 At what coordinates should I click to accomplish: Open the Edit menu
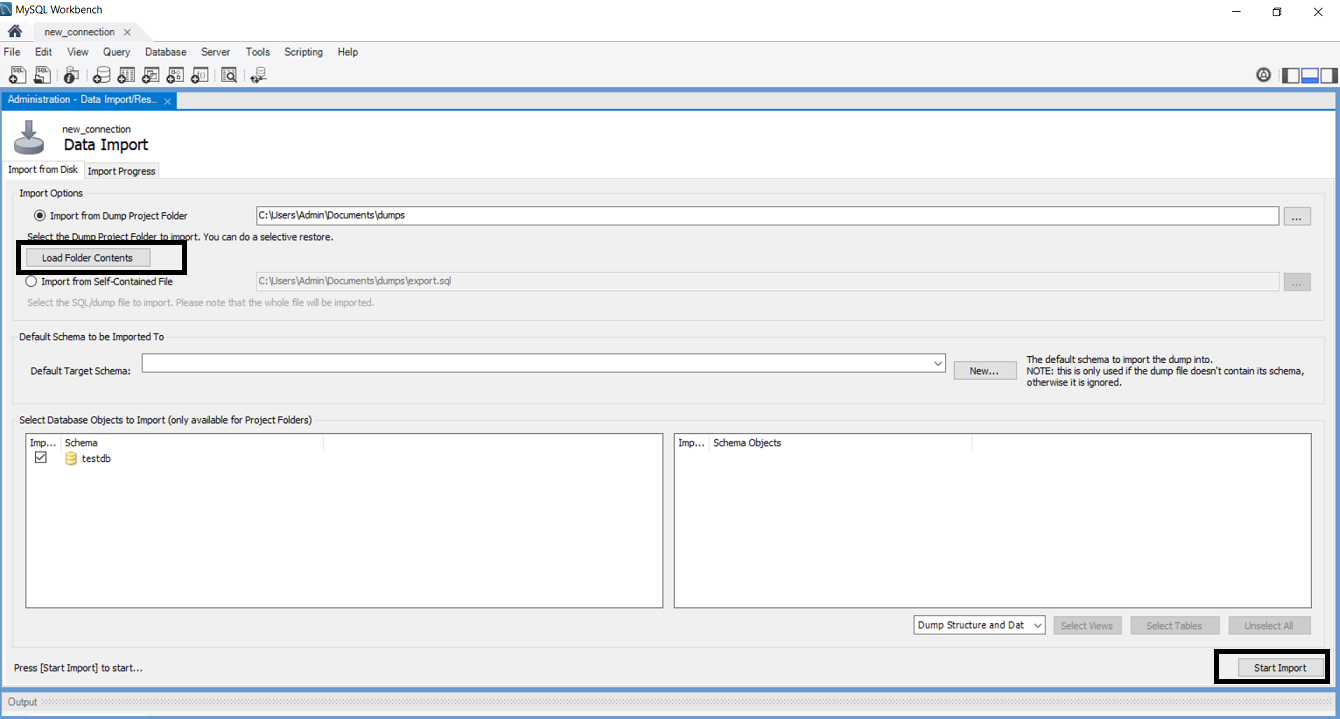coord(43,52)
